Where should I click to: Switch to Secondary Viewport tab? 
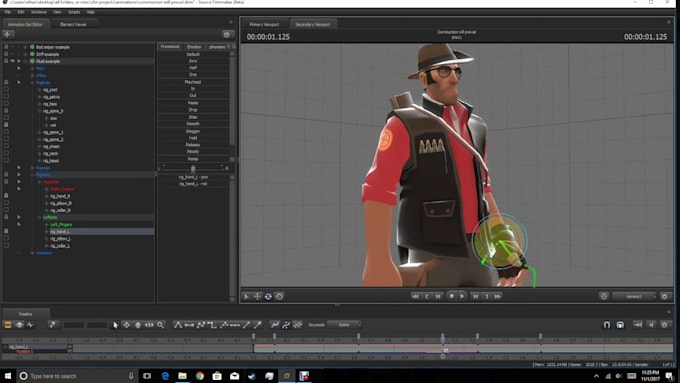tap(313, 24)
